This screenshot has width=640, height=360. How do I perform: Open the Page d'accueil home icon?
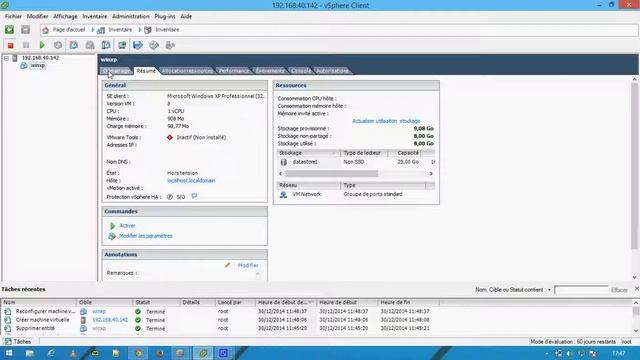pyautogui.click(x=46, y=30)
